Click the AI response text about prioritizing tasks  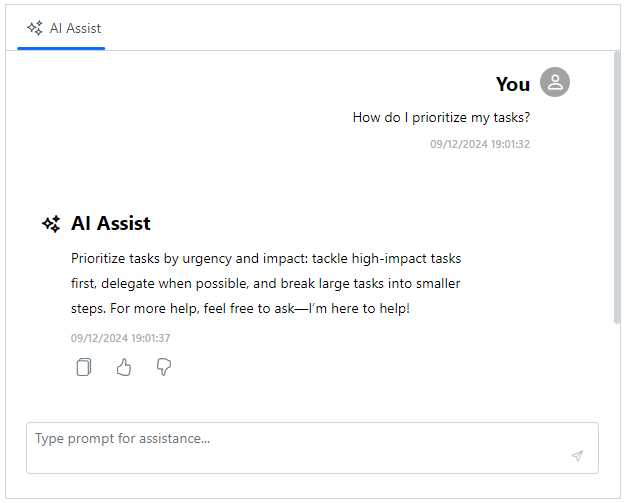tap(266, 283)
